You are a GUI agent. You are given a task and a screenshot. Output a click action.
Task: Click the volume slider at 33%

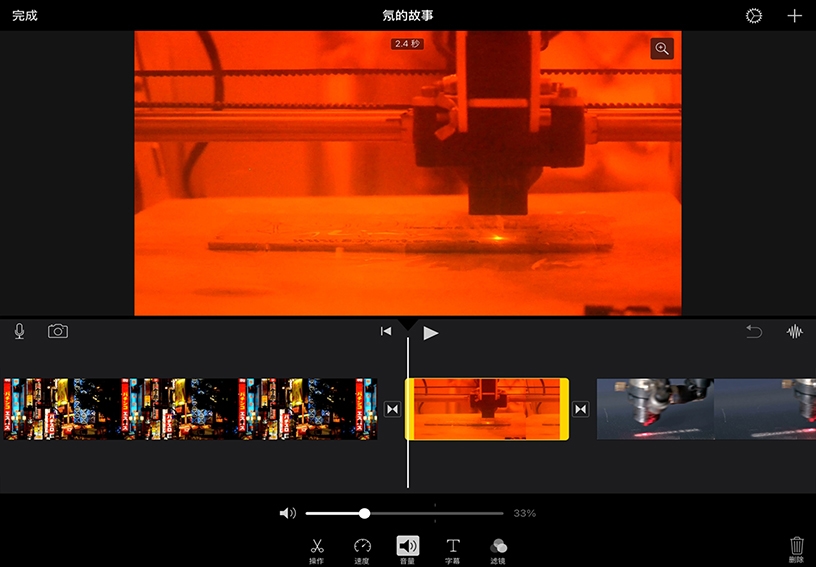click(365, 513)
